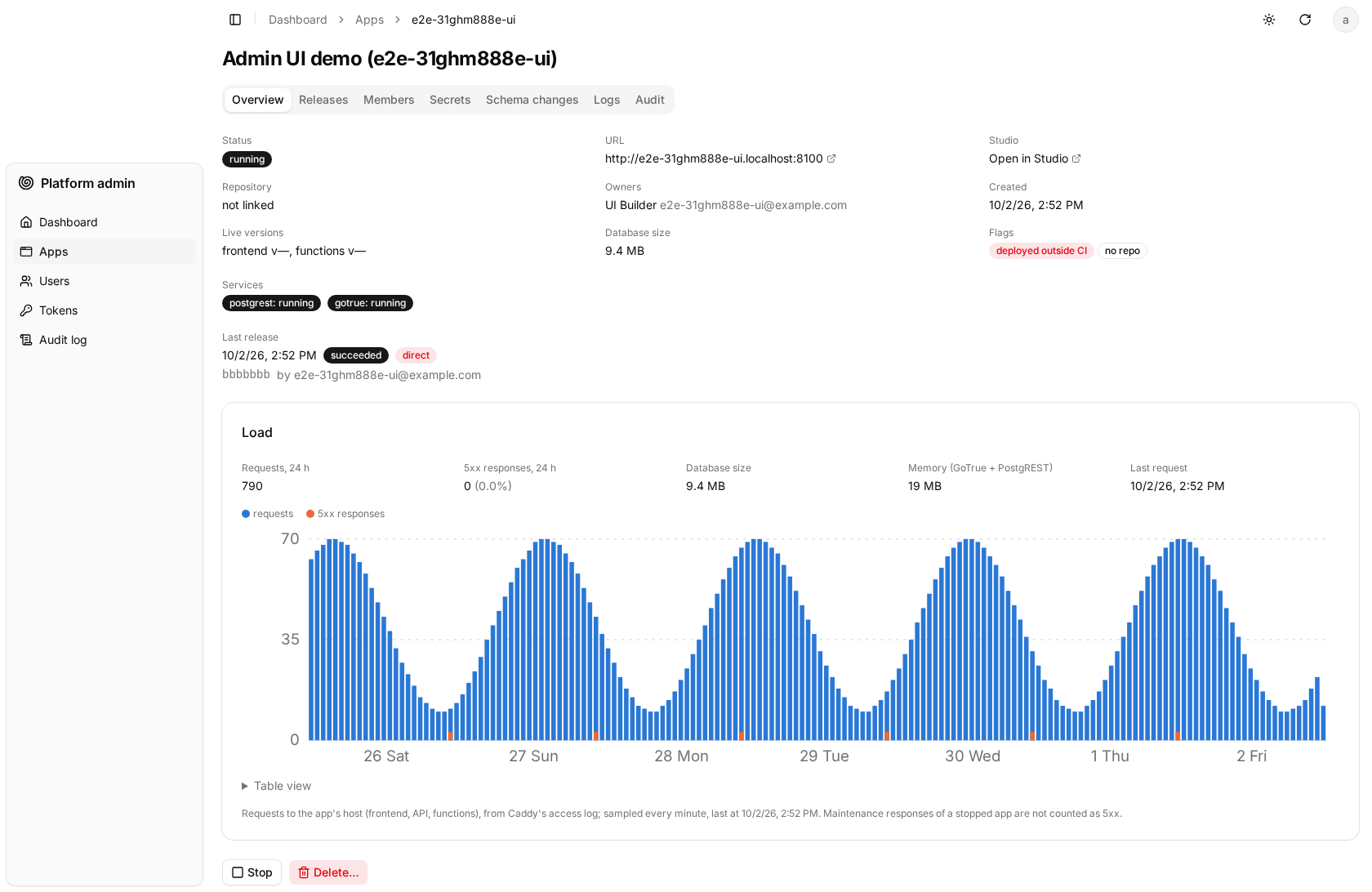Switch to the Releases tab
Screen dimensions: 1372x892
323,100
